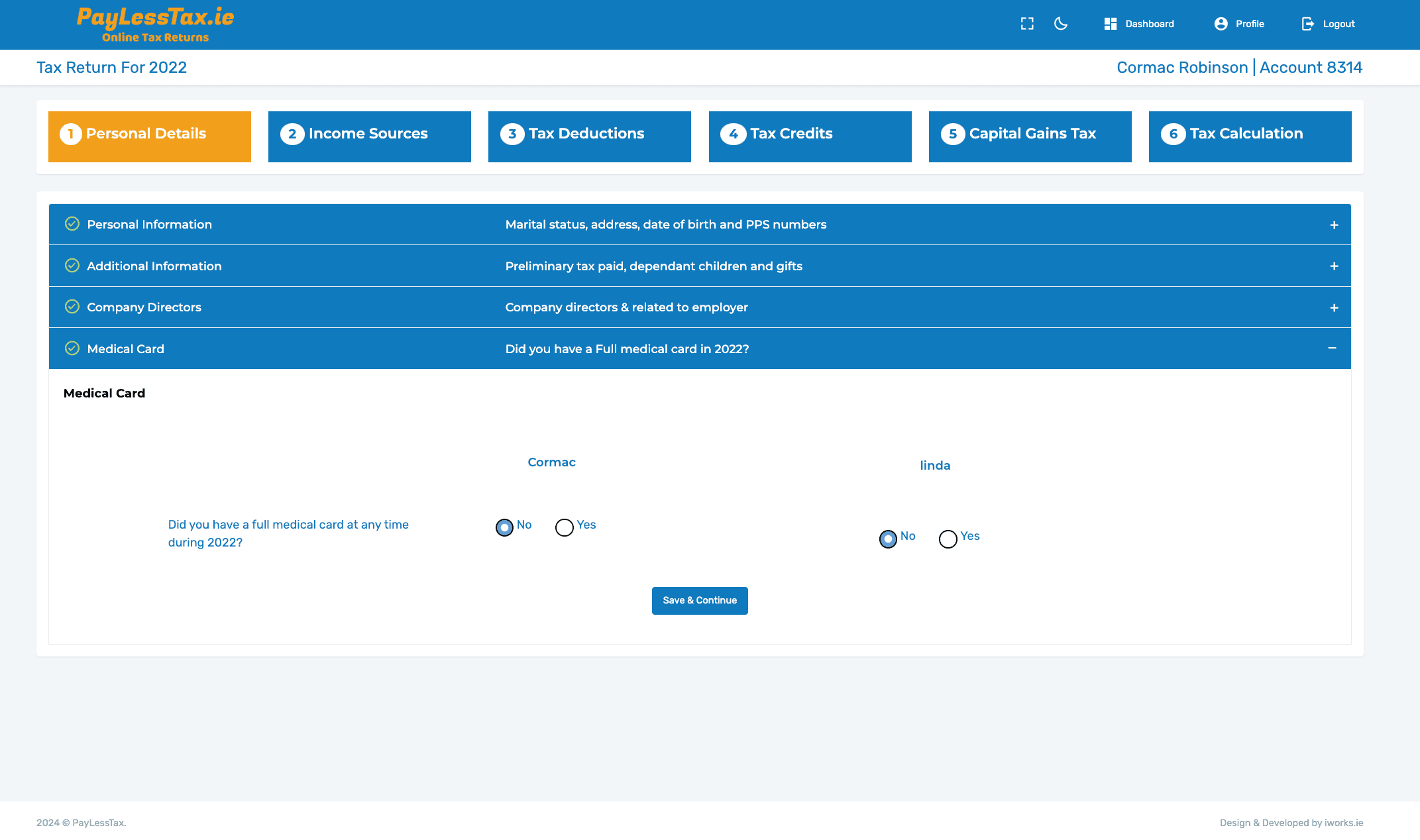Image resolution: width=1420 pixels, height=840 pixels.
Task: Click the PayLessTax.ie logo
Action: (x=155, y=25)
